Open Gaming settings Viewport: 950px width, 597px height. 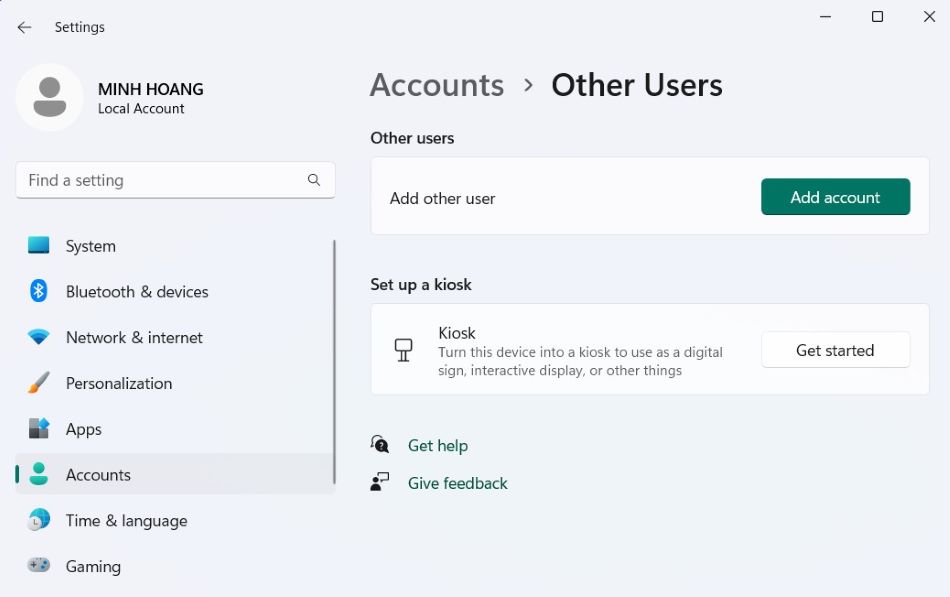coord(175,566)
